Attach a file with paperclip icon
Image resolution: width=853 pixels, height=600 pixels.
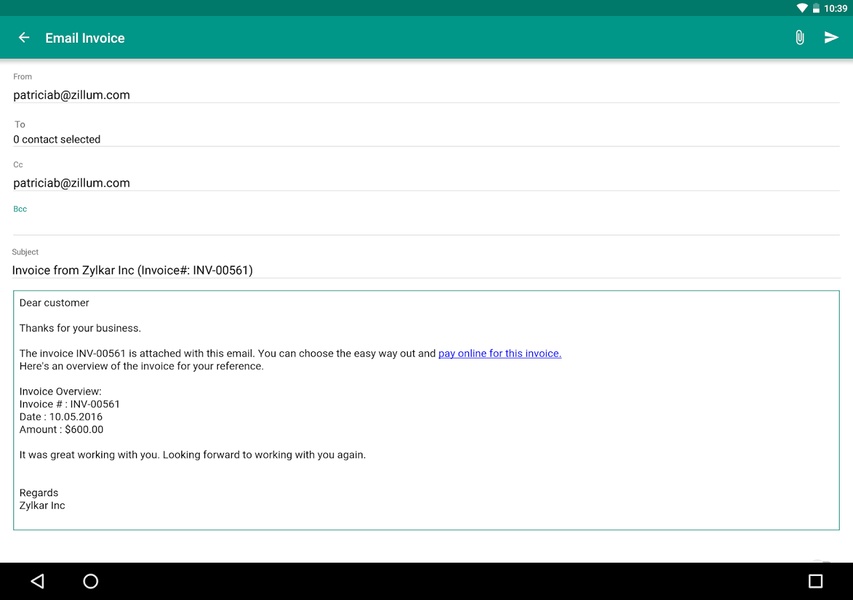[x=799, y=38]
